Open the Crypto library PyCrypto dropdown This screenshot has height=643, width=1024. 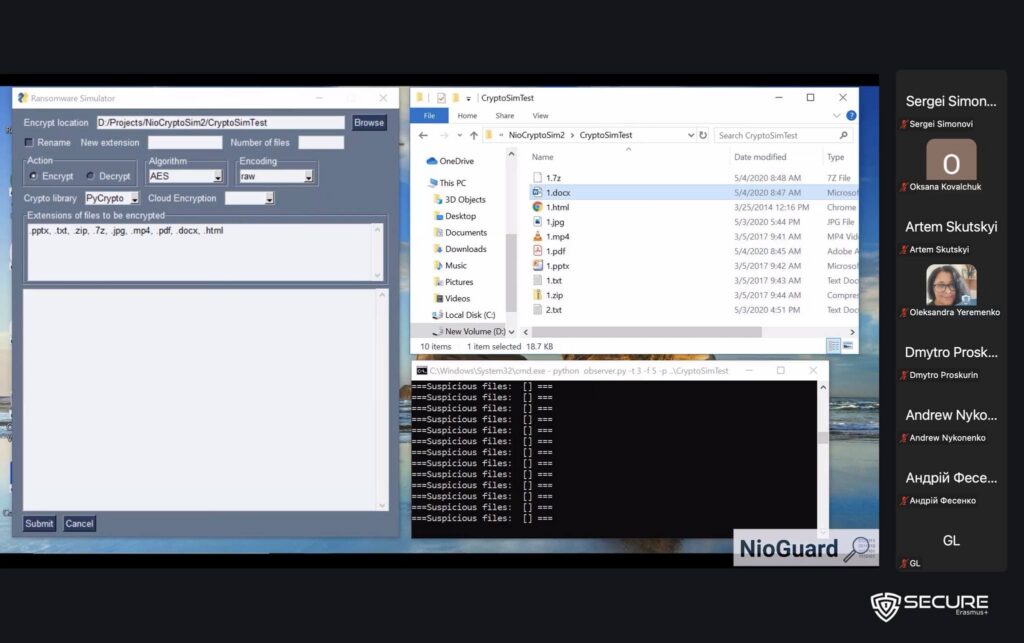(x=134, y=199)
